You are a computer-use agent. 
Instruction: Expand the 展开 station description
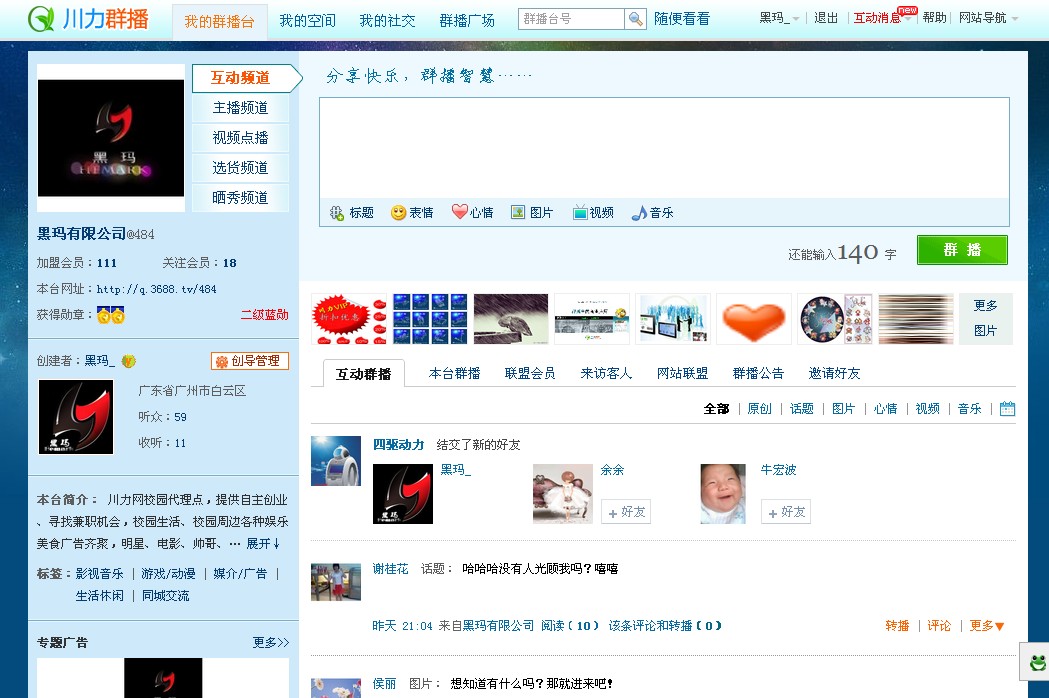pyautogui.click(x=263, y=544)
